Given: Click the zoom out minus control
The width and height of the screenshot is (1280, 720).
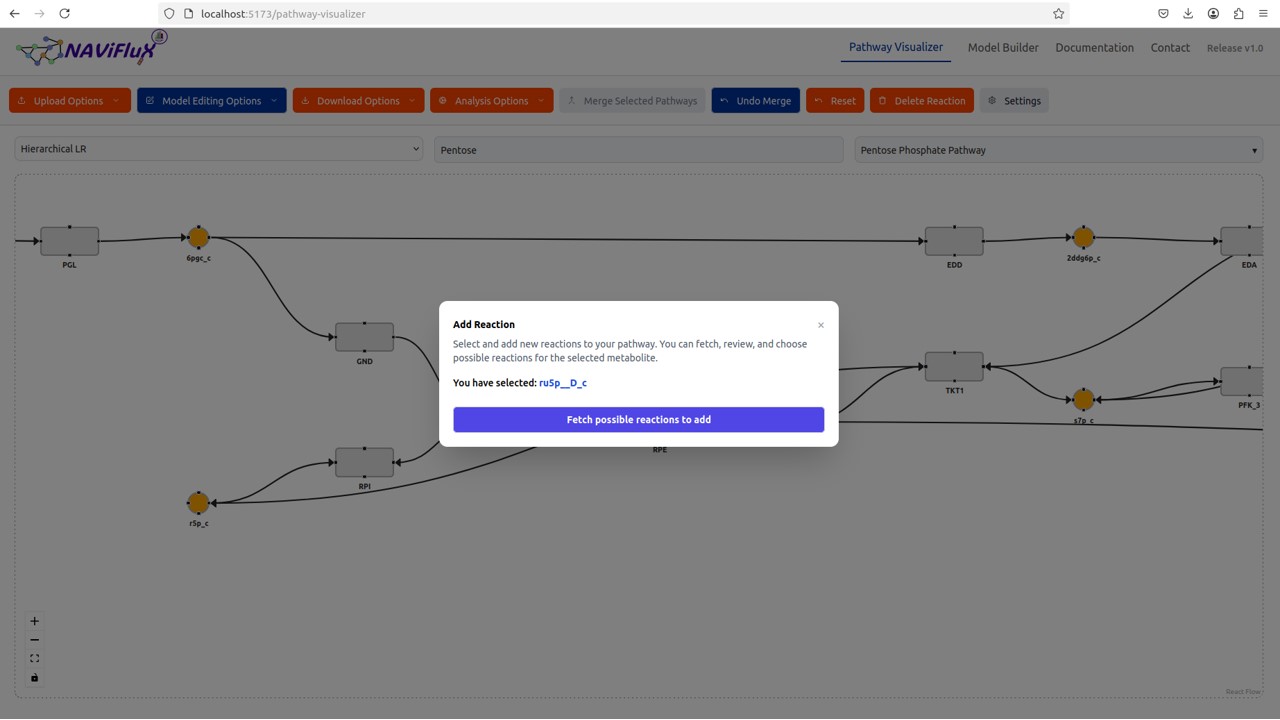Looking at the screenshot, I should point(34,640).
